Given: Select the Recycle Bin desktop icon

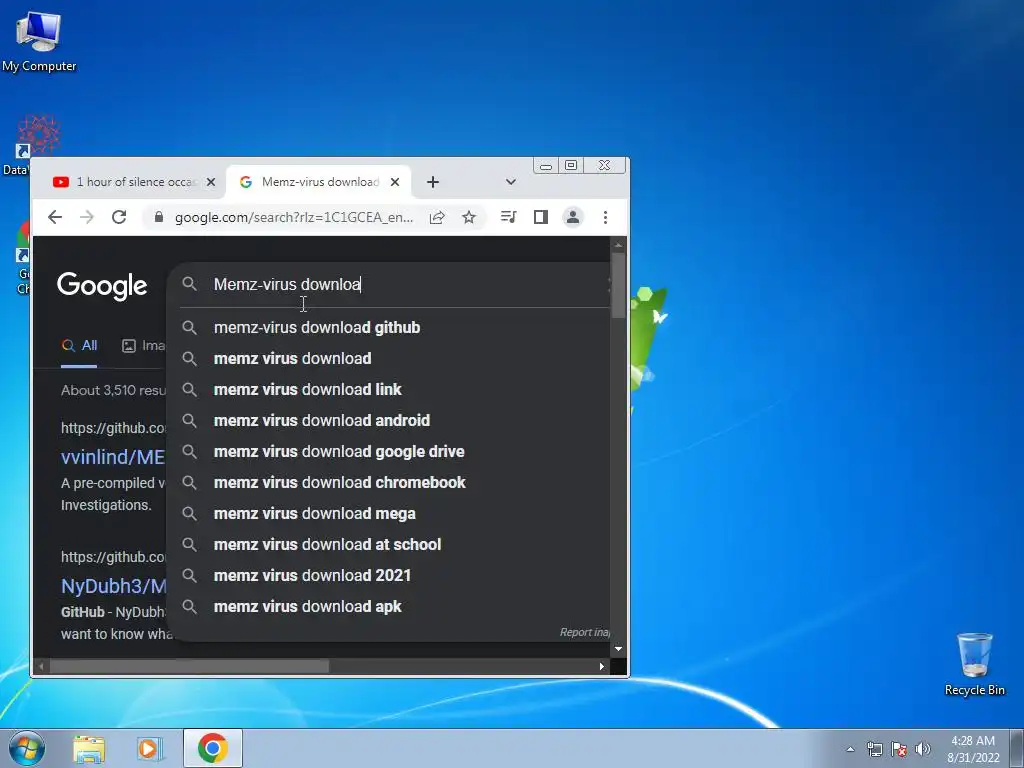Looking at the screenshot, I should (974, 664).
